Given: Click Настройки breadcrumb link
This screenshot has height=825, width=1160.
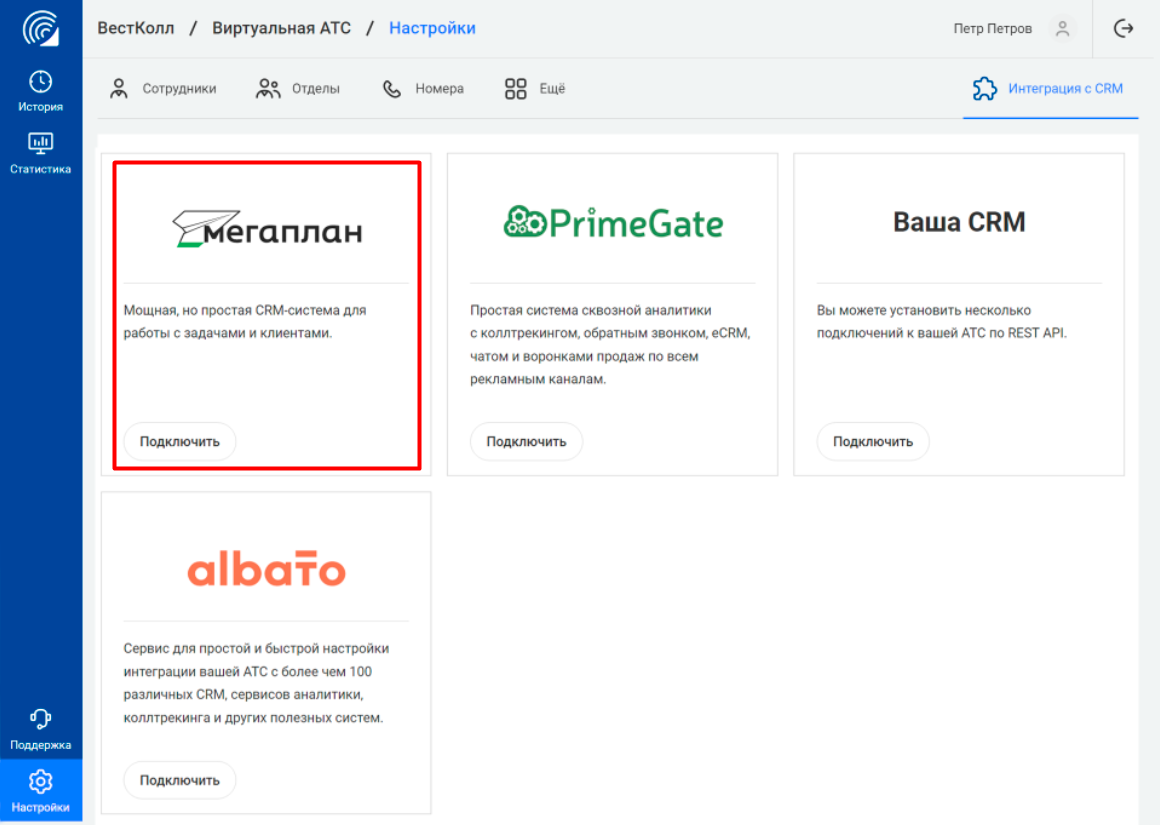Looking at the screenshot, I should [x=432, y=28].
